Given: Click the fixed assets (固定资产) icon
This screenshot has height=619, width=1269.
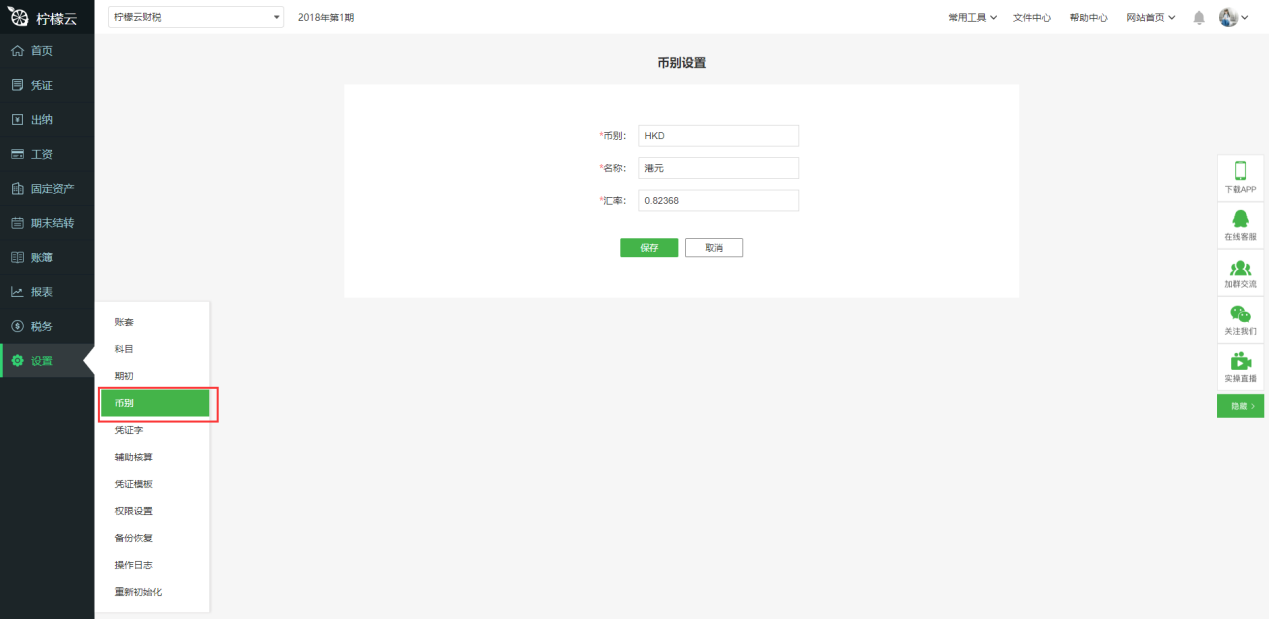Looking at the screenshot, I should 17,189.
